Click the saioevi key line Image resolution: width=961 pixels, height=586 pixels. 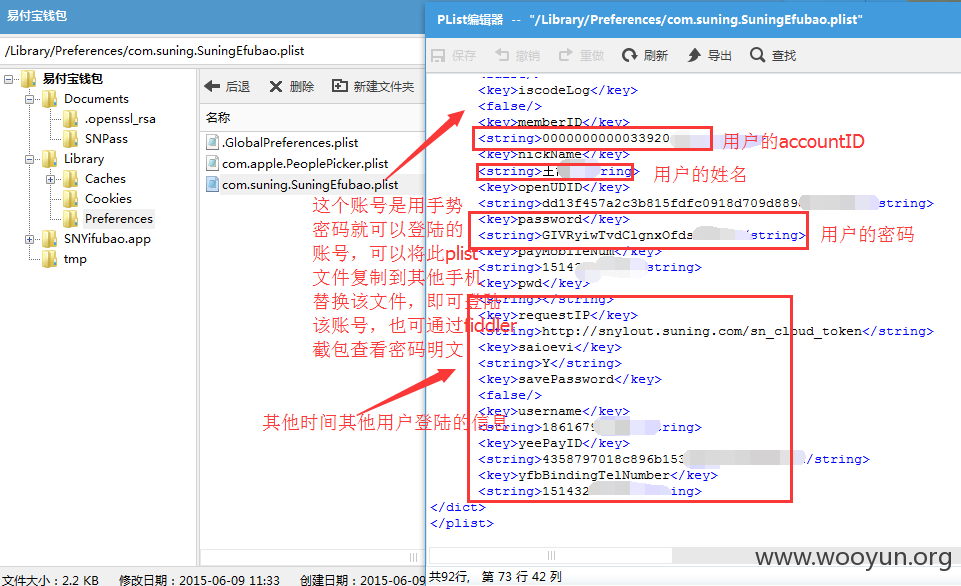click(x=550, y=347)
